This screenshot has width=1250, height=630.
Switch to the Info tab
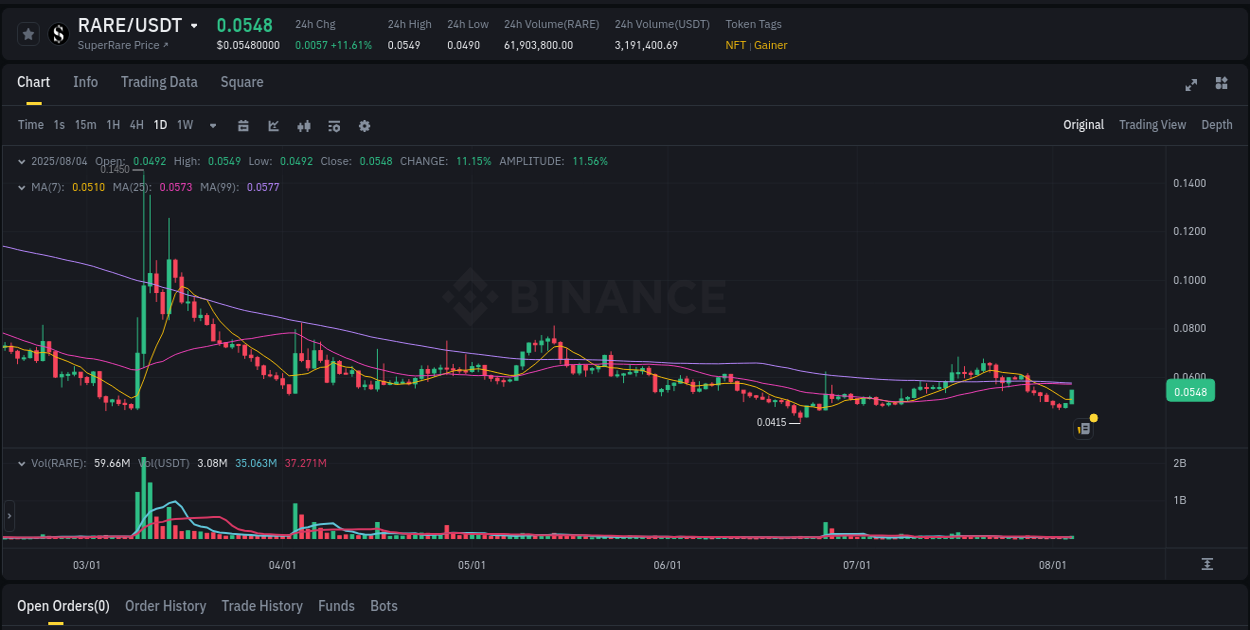(85, 82)
